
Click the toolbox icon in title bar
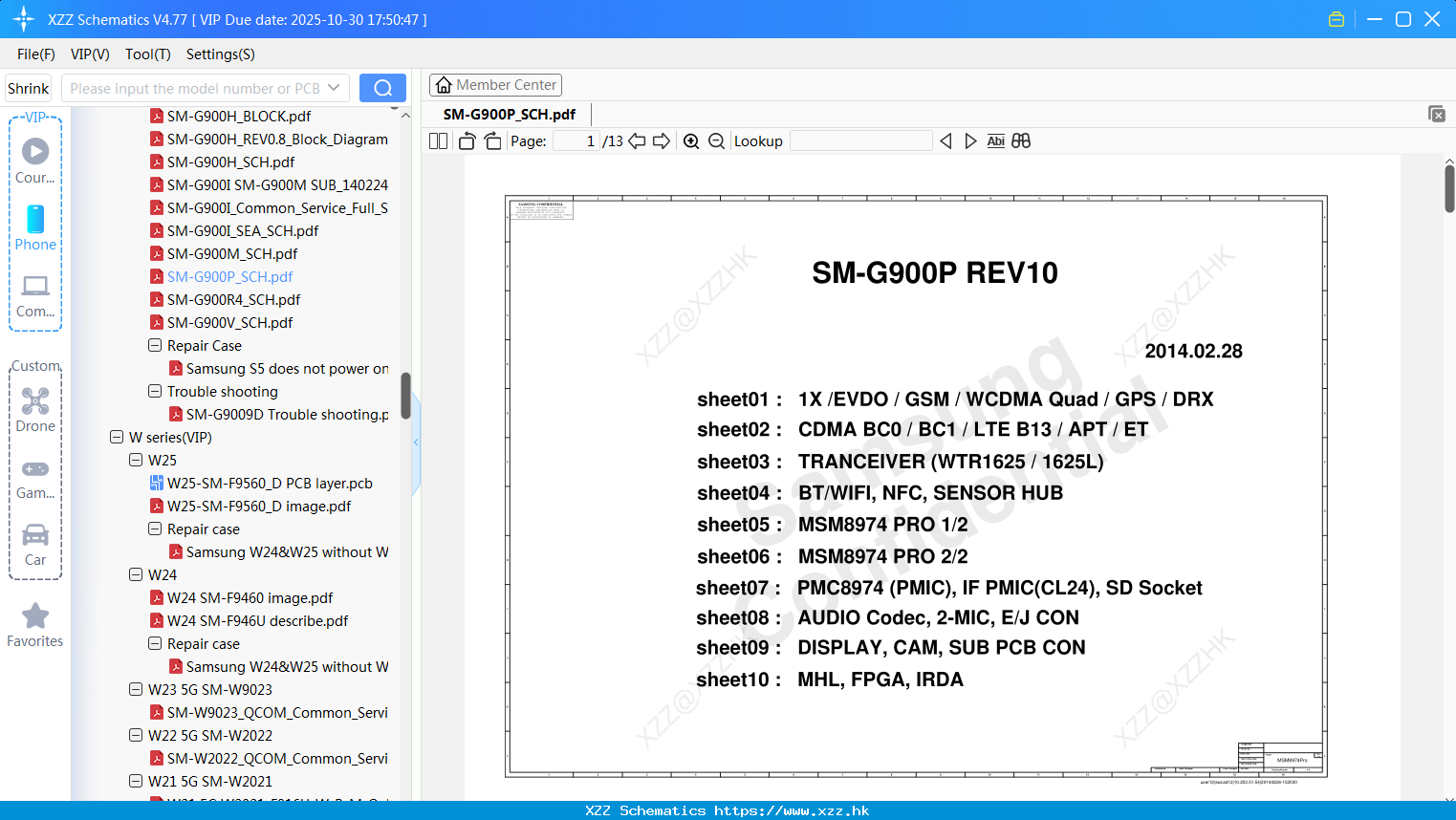pyautogui.click(x=1336, y=19)
